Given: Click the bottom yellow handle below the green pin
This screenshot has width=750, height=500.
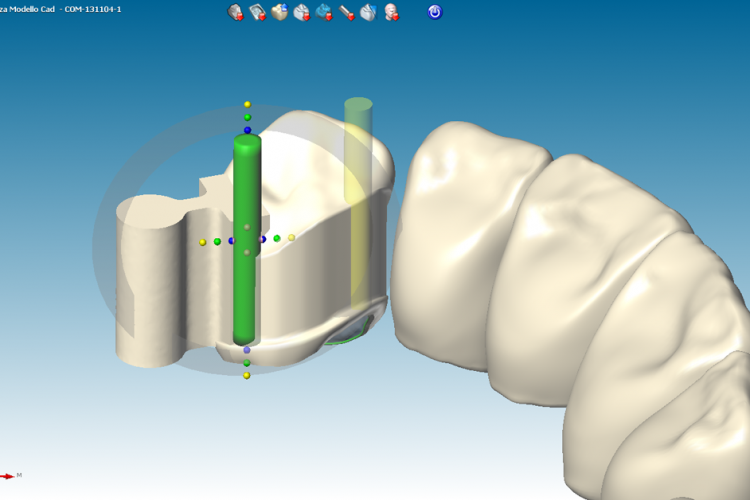Looking at the screenshot, I should (x=247, y=375).
